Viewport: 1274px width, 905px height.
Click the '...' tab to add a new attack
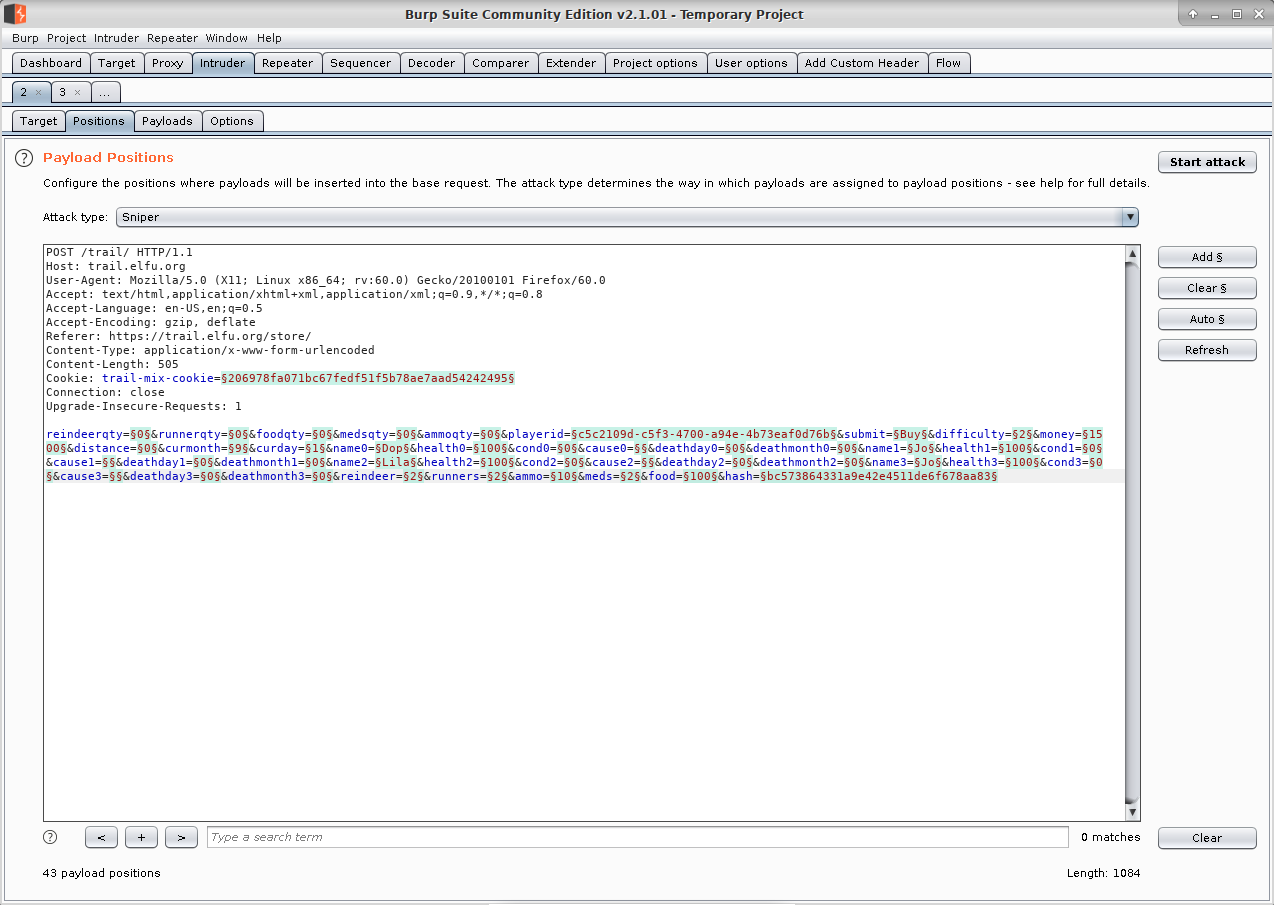pos(107,92)
